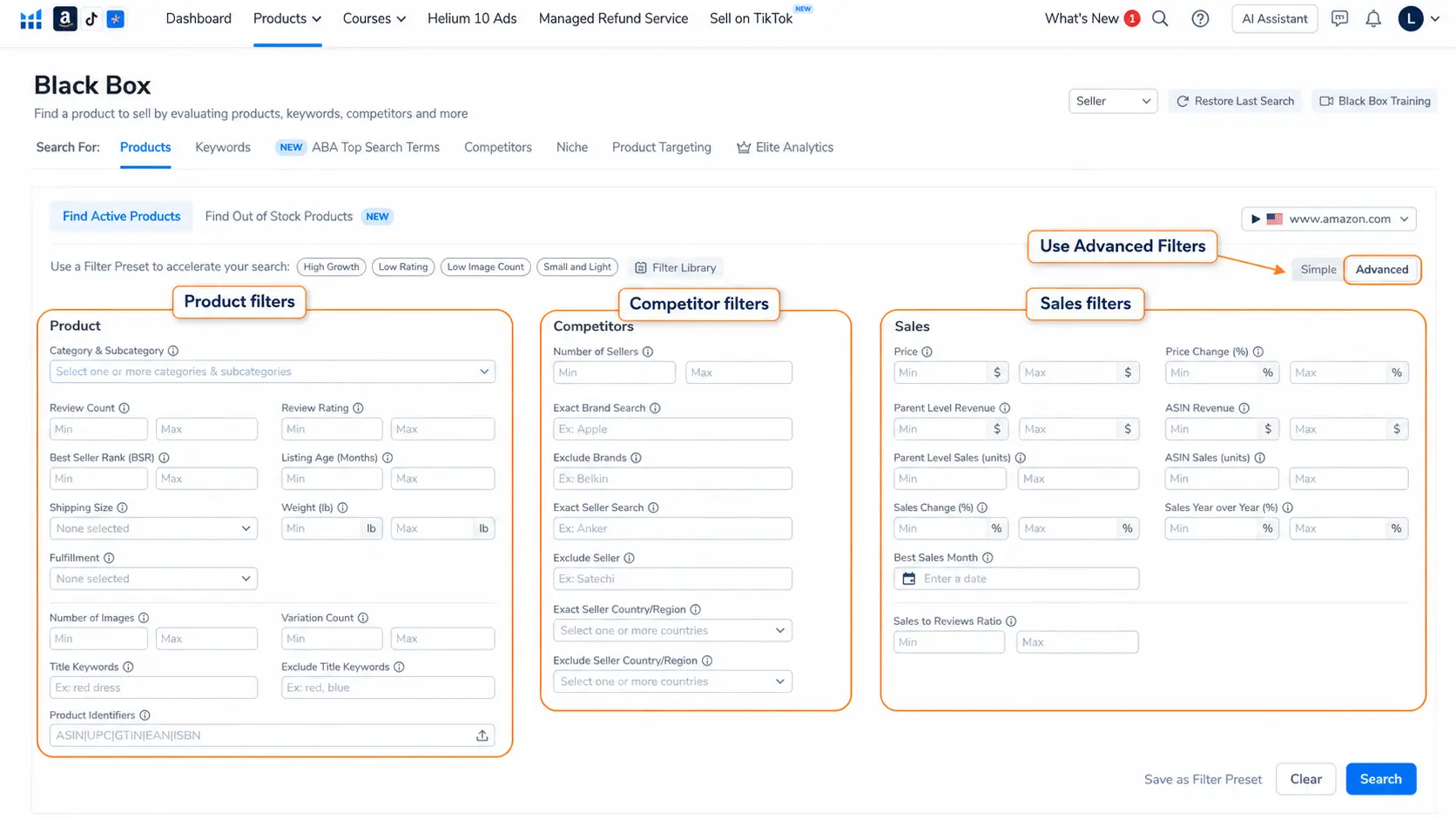1456x819 pixels.
Task: Open the Product Targeting tab
Action: [662, 147]
